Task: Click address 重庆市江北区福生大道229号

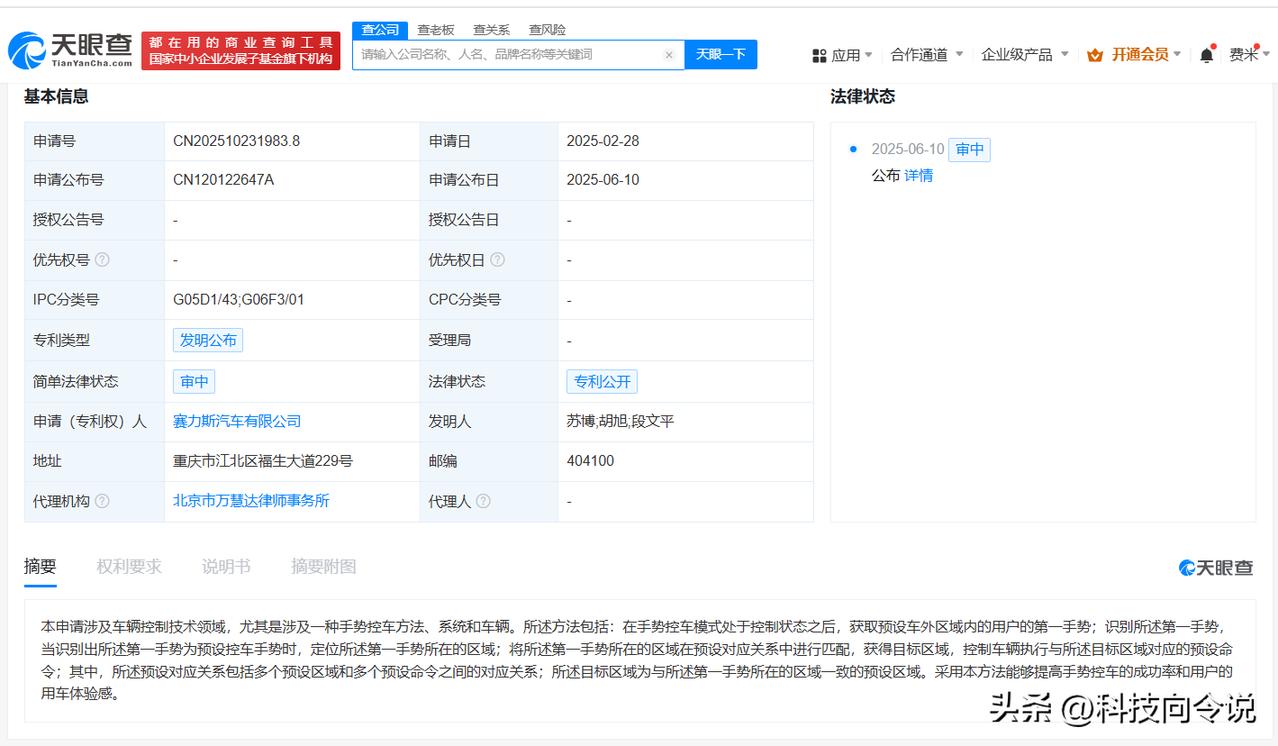Action: [x=263, y=461]
